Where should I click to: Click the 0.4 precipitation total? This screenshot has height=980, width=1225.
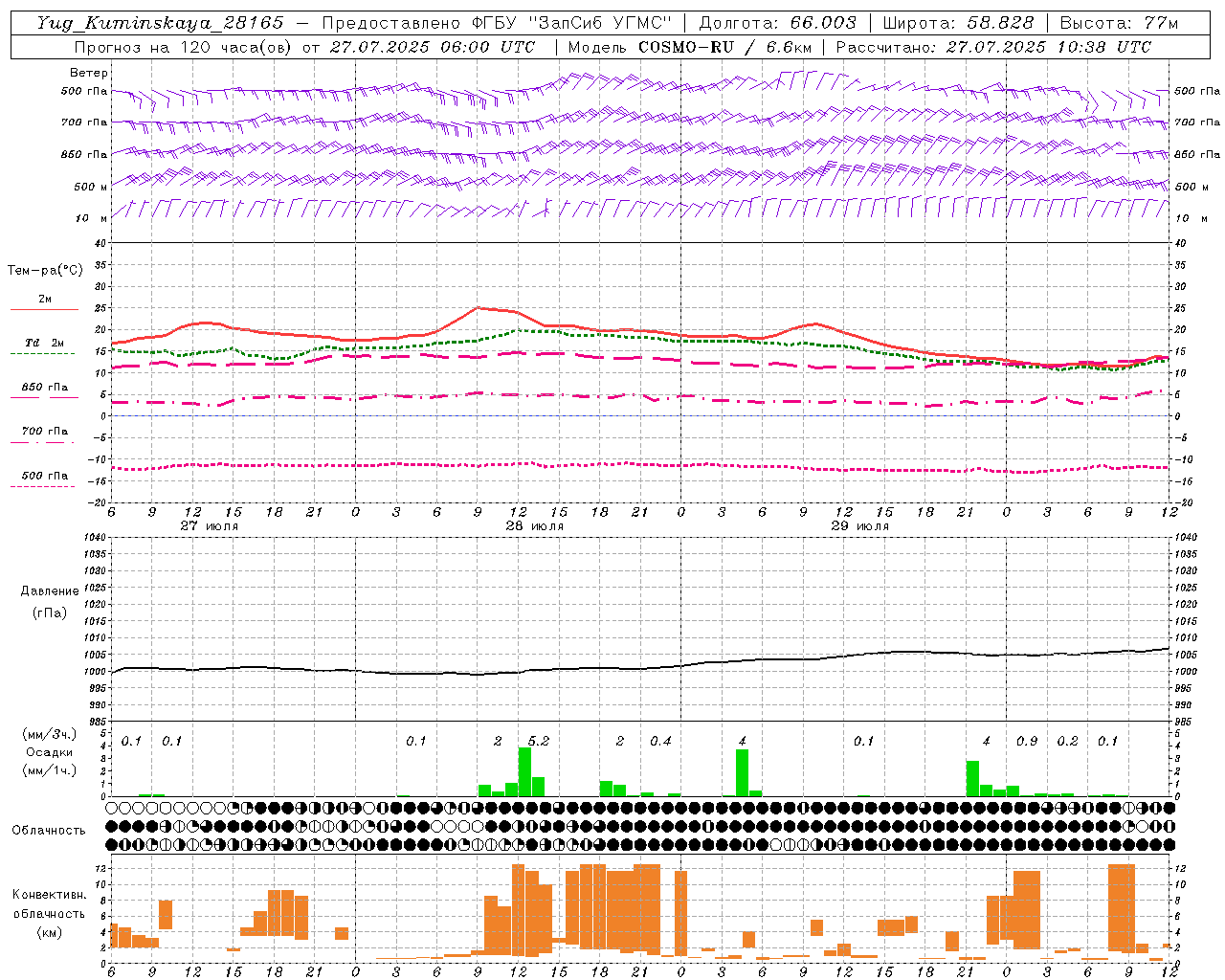[661, 742]
